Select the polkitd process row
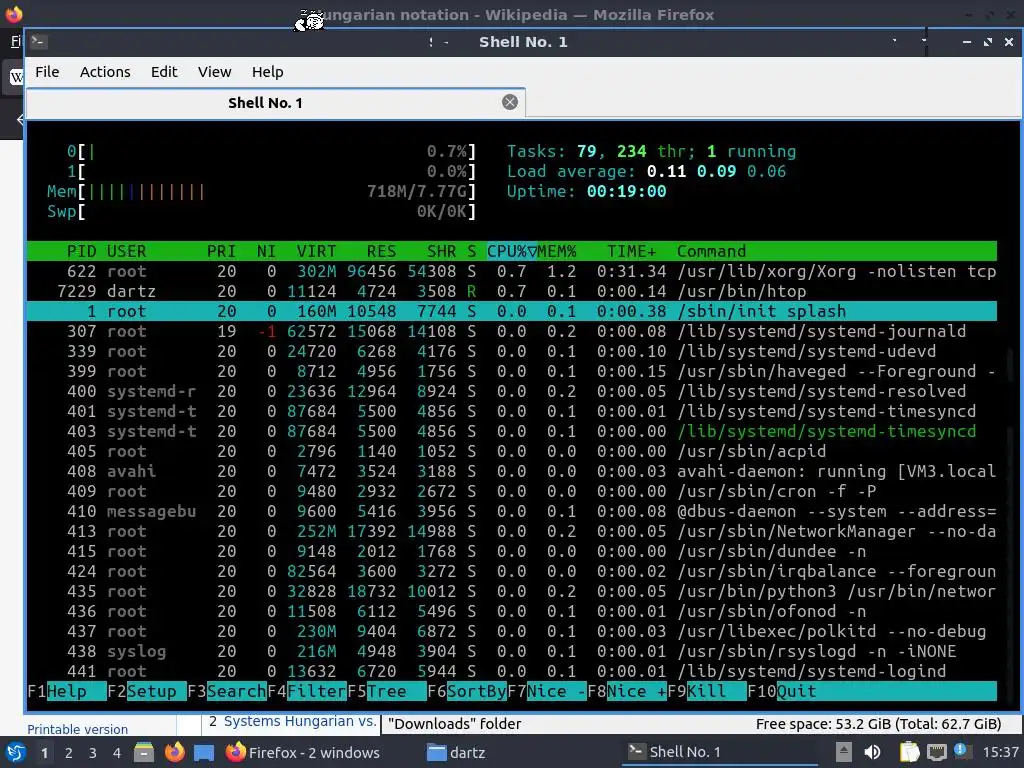1024x768 pixels. [512, 631]
